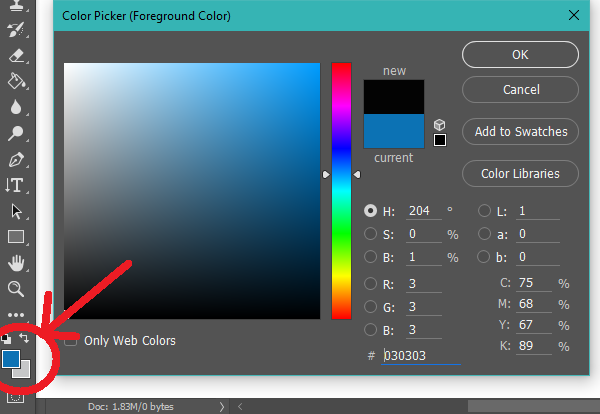Select the S saturation radio button
The image size is (600, 414).
pyautogui.click(x=370, y=233)
